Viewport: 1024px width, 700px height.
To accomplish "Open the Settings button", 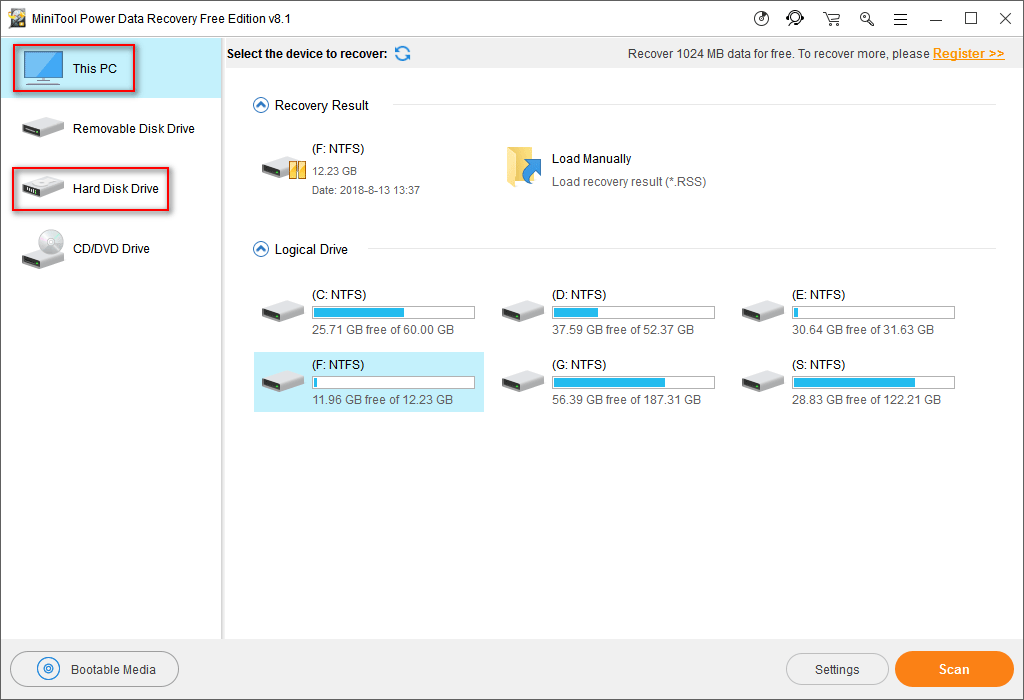I will click(837, 669).
